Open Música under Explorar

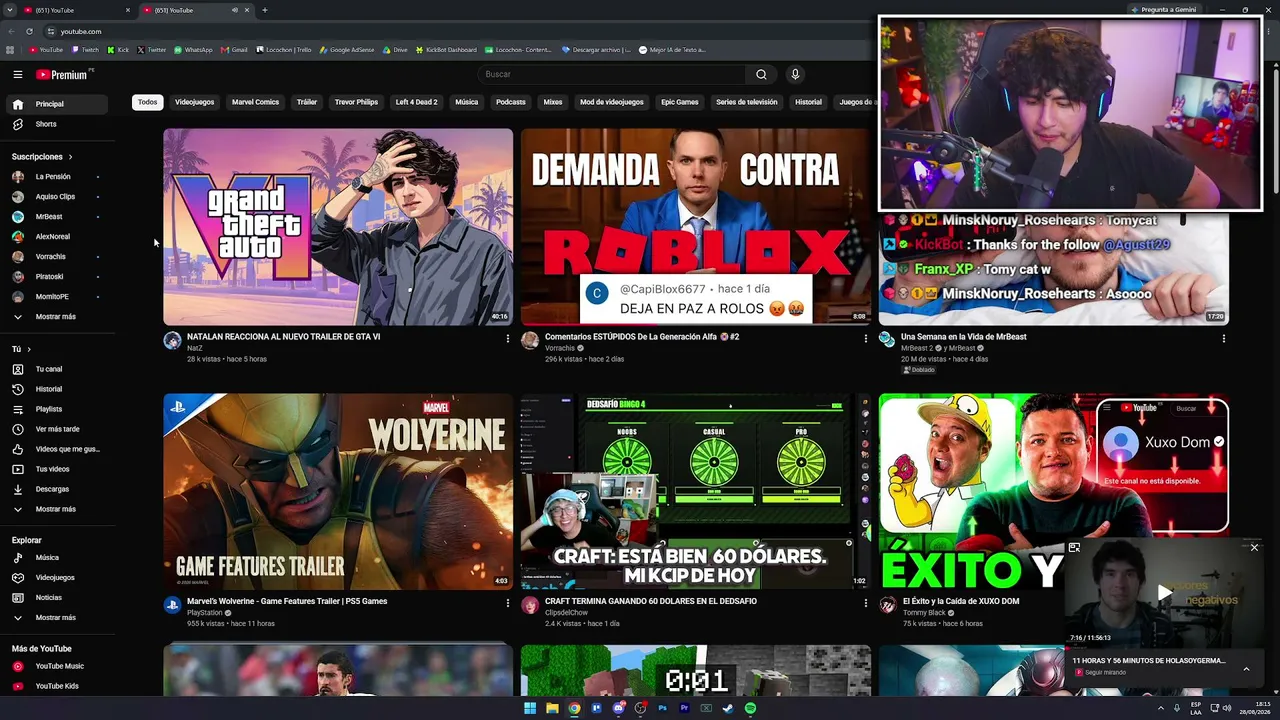point(56,557)
